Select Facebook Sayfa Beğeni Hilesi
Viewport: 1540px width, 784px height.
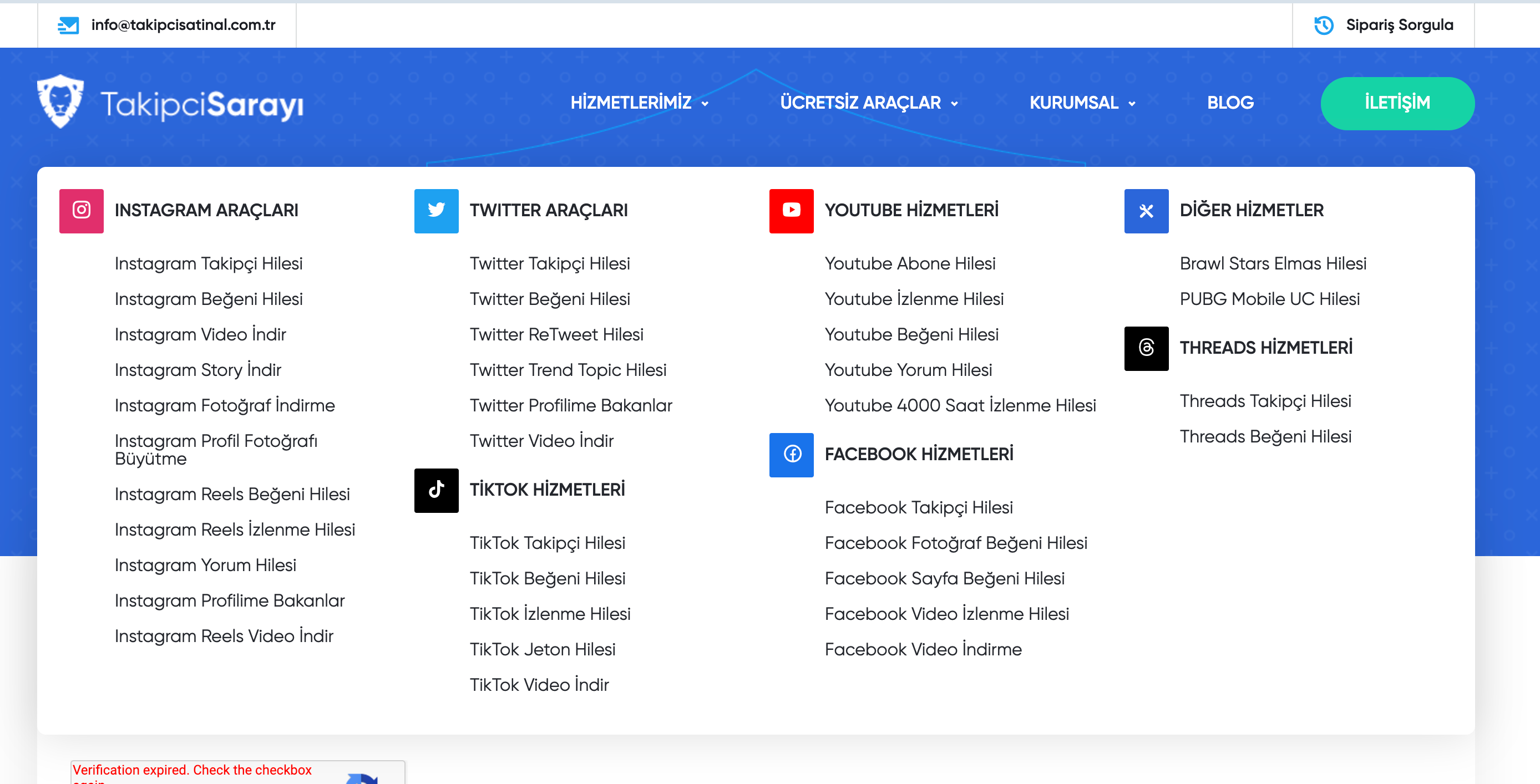tap(945, 578)
